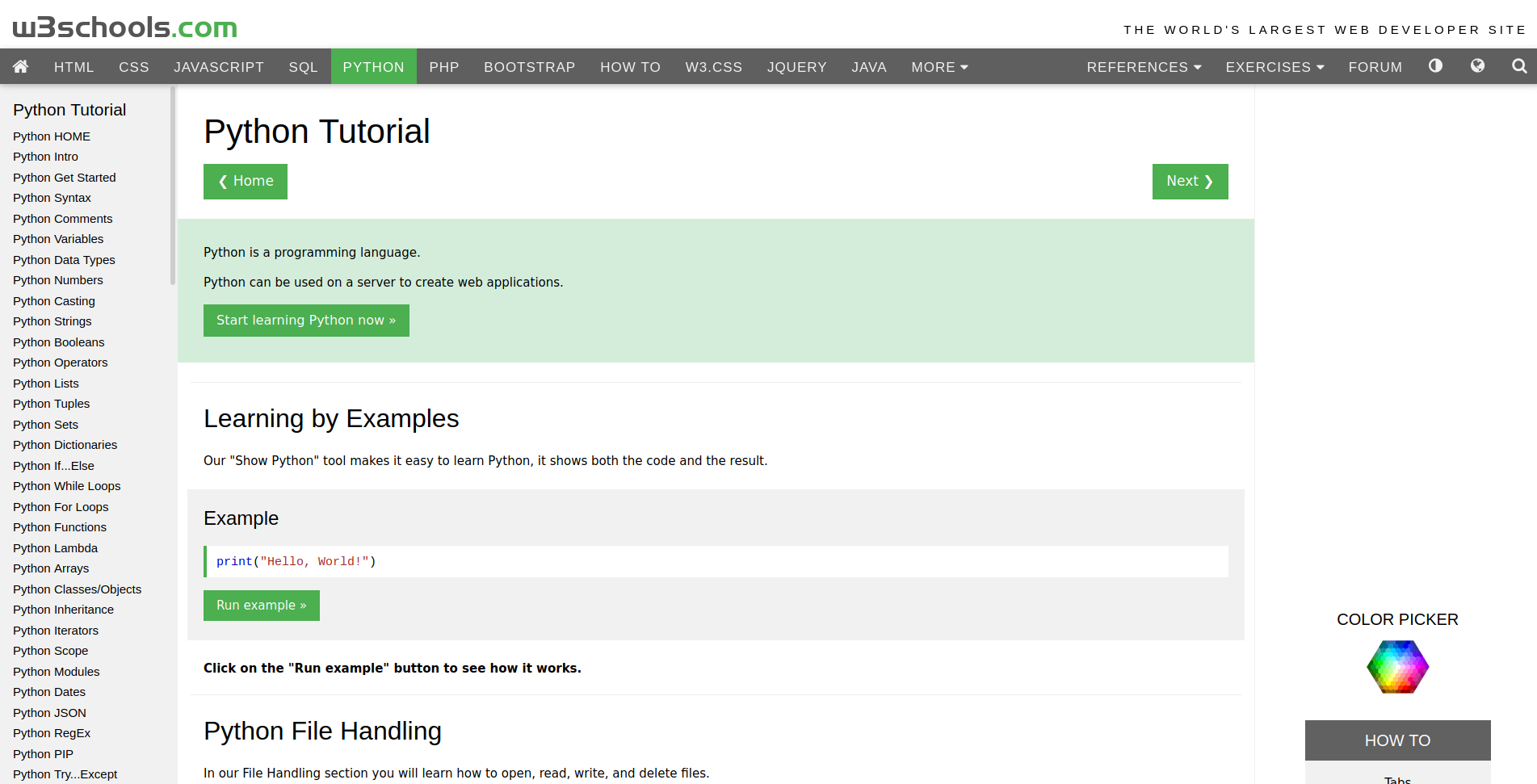The height and width of the screenshot is (784, 1537).
Task: Open the HOW TO sidebar panel header
Action: tap(1397, 740)
